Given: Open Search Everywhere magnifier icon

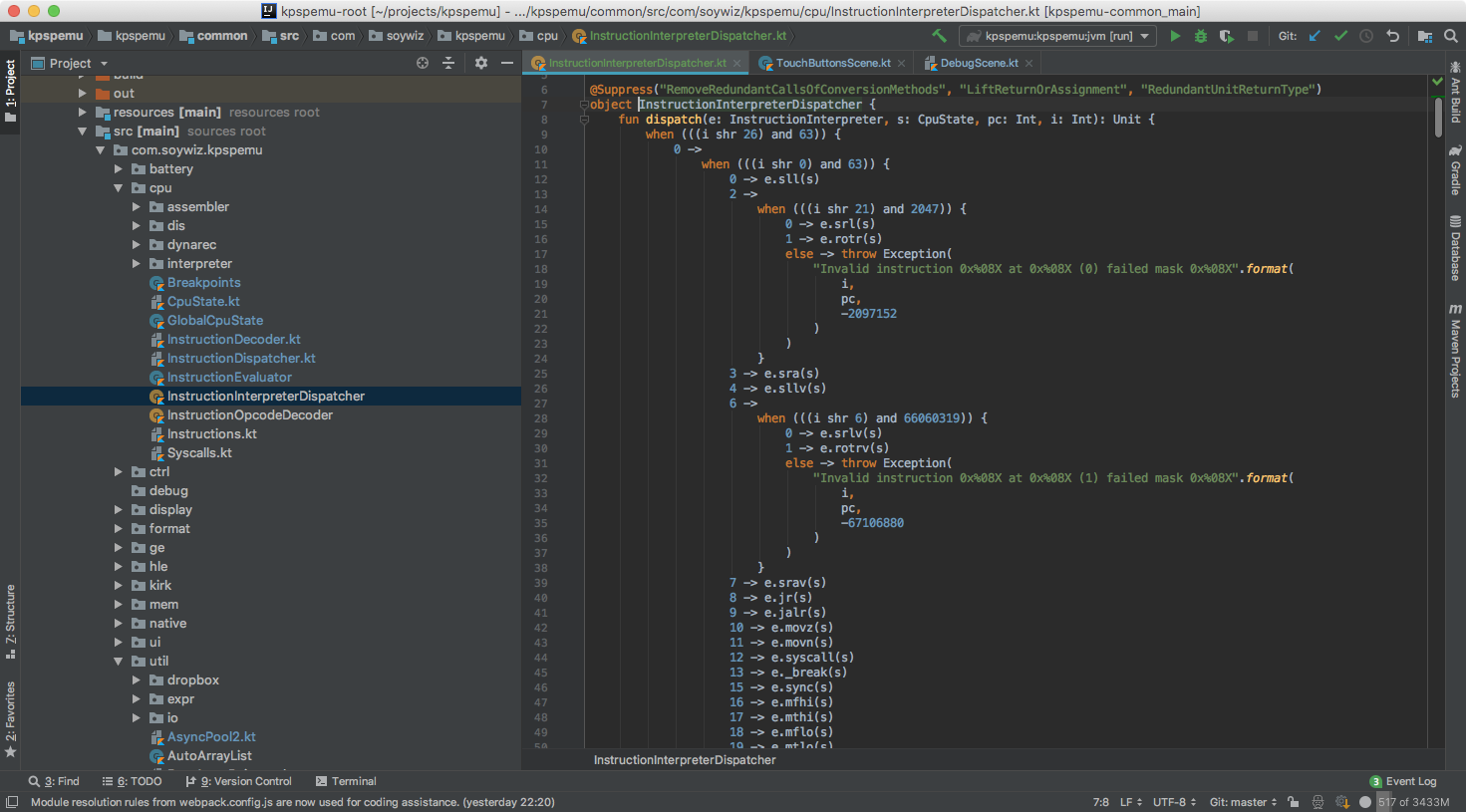Looking at the screenshot, I should [1450, 36].
